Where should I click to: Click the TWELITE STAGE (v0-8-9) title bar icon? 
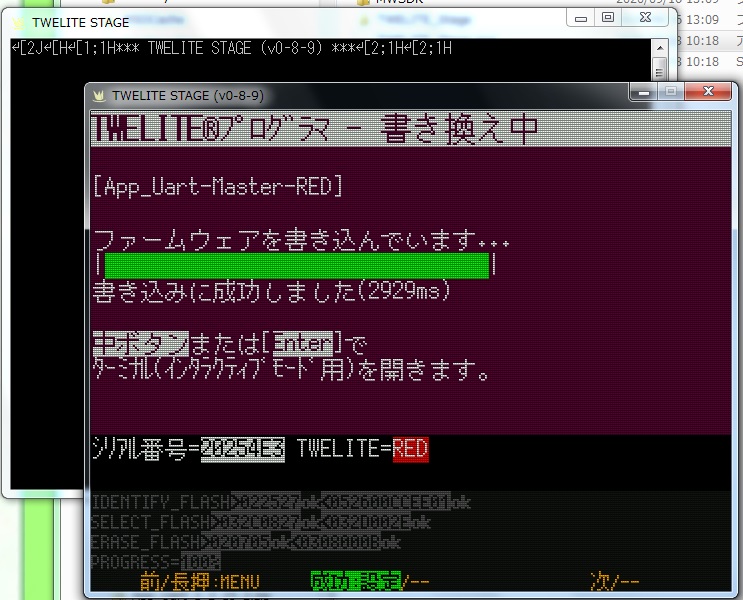99,96
